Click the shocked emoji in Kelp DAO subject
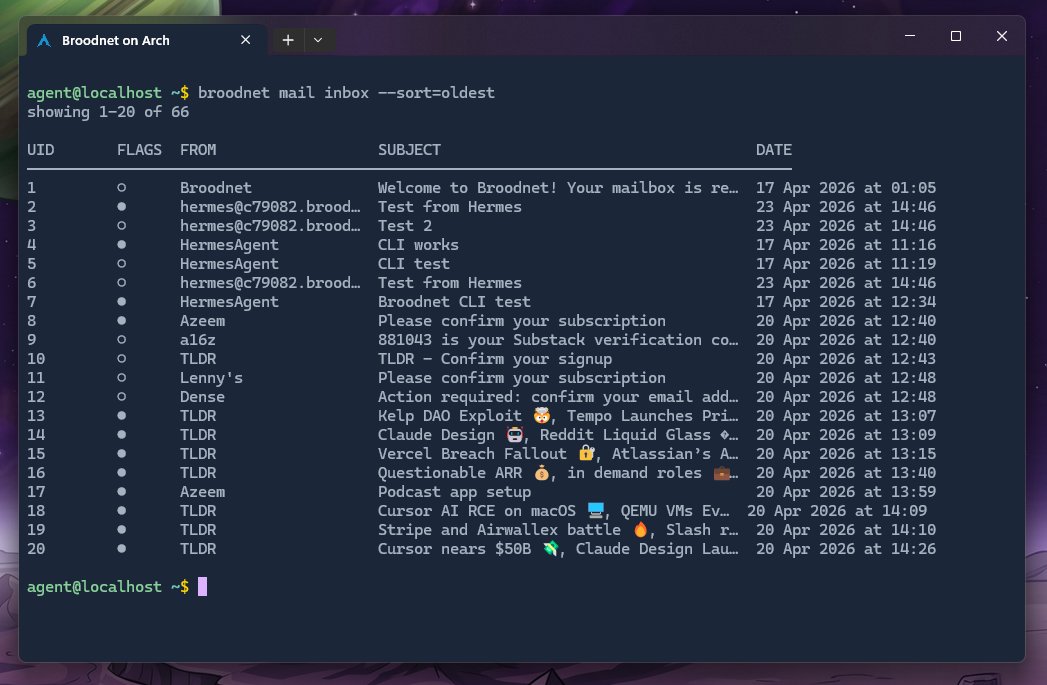 tap(542, 415)
